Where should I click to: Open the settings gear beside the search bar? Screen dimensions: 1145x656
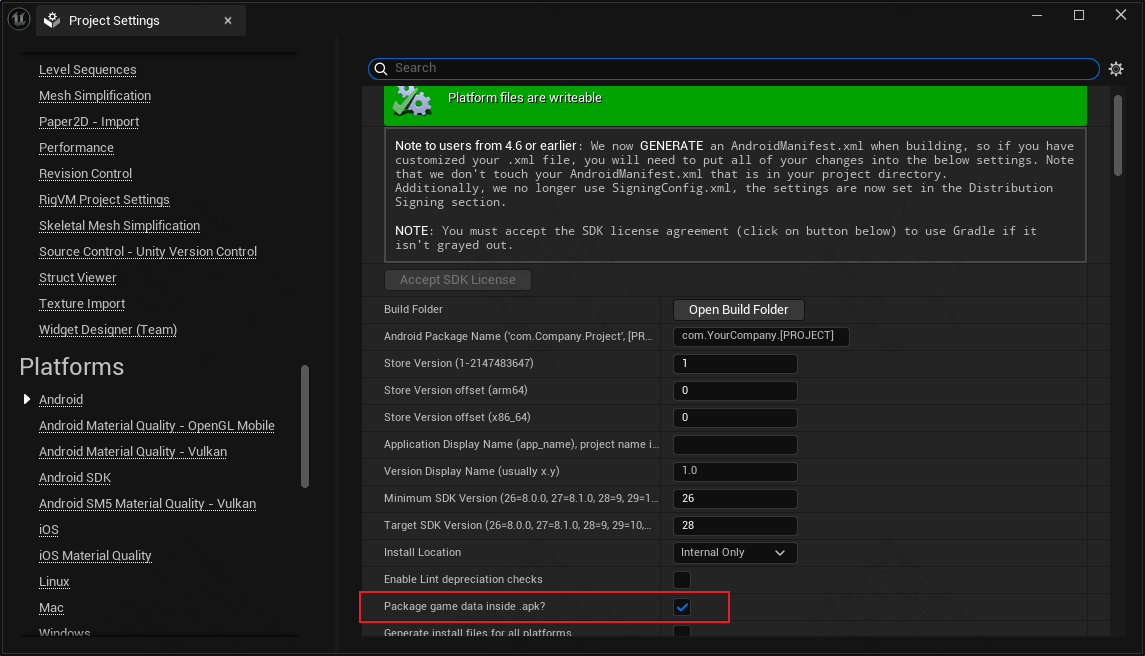coord(1116,68)
